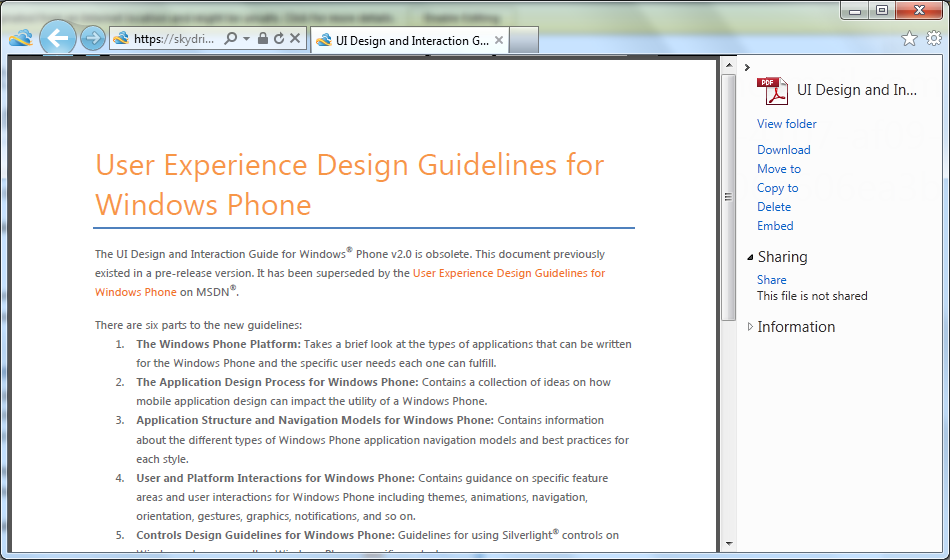The image size is (950, 560).
Task: Click the View folder link
Action: coord(786,124)
